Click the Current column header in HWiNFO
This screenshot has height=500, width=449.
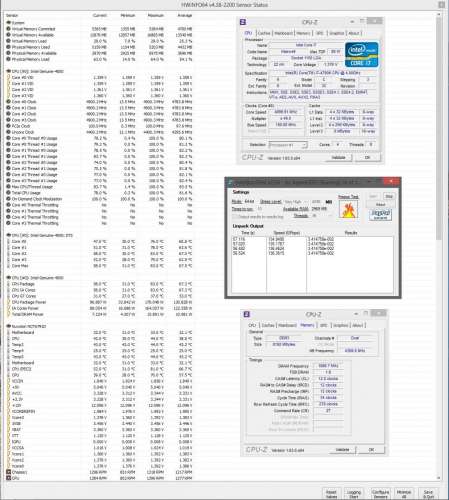[99, 15]
